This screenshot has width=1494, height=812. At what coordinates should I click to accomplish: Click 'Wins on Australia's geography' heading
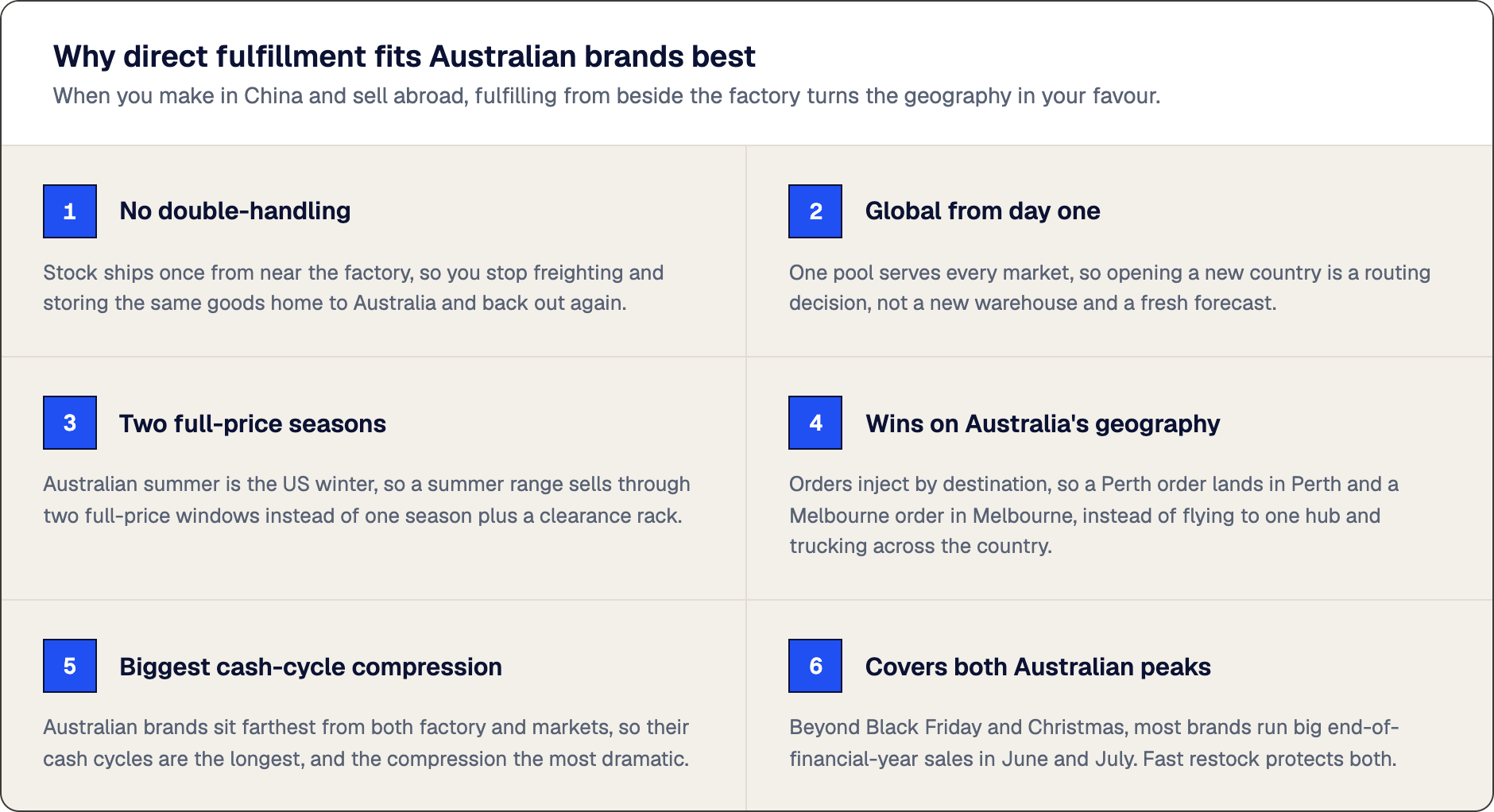[x=1043, y=423]
